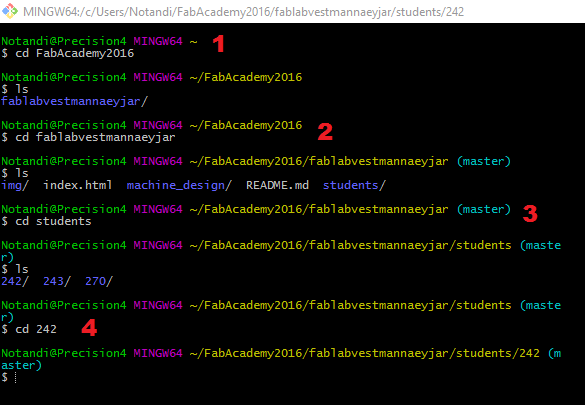Click the '242/' directory in listing
585x405 pixels.
click(15, 281)
